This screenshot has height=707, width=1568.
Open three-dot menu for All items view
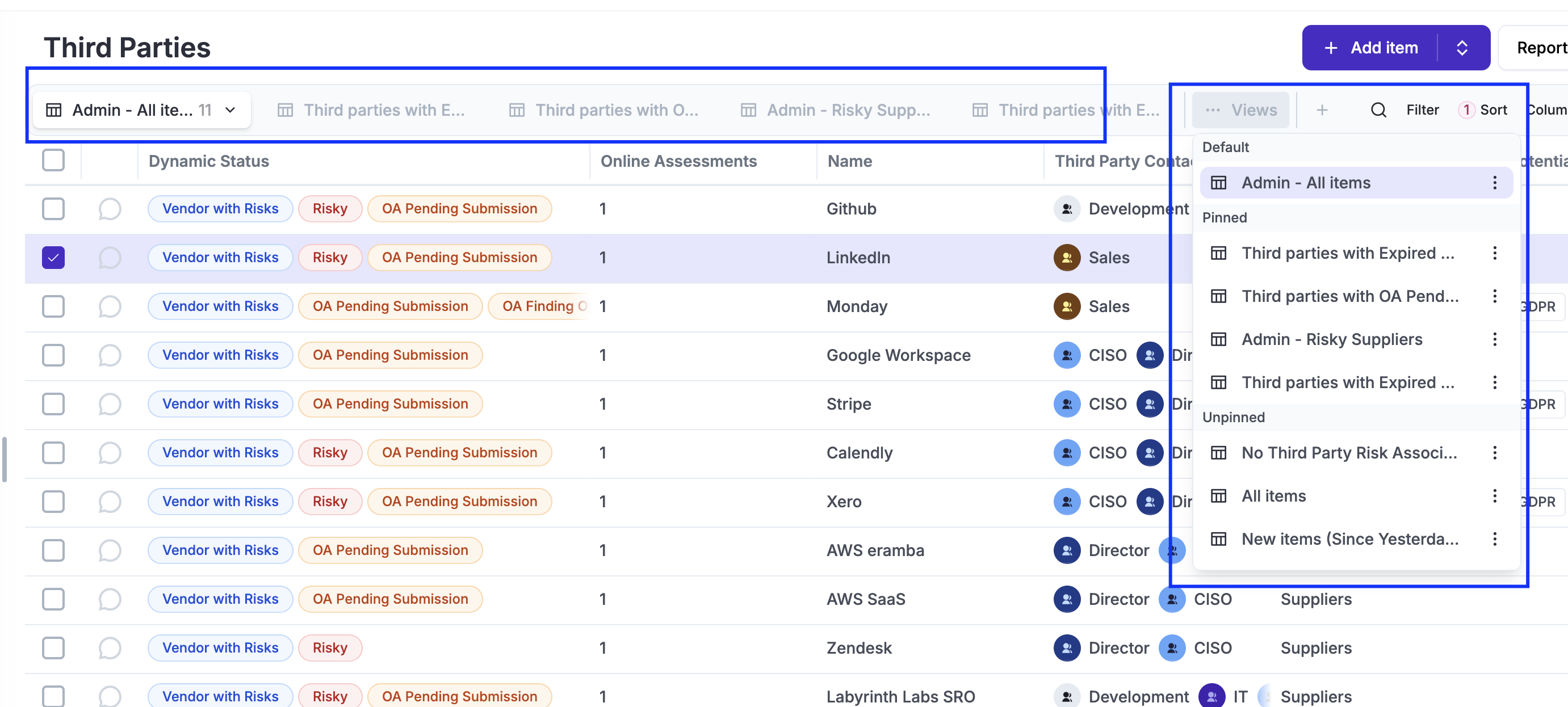tap(1494, 496)
